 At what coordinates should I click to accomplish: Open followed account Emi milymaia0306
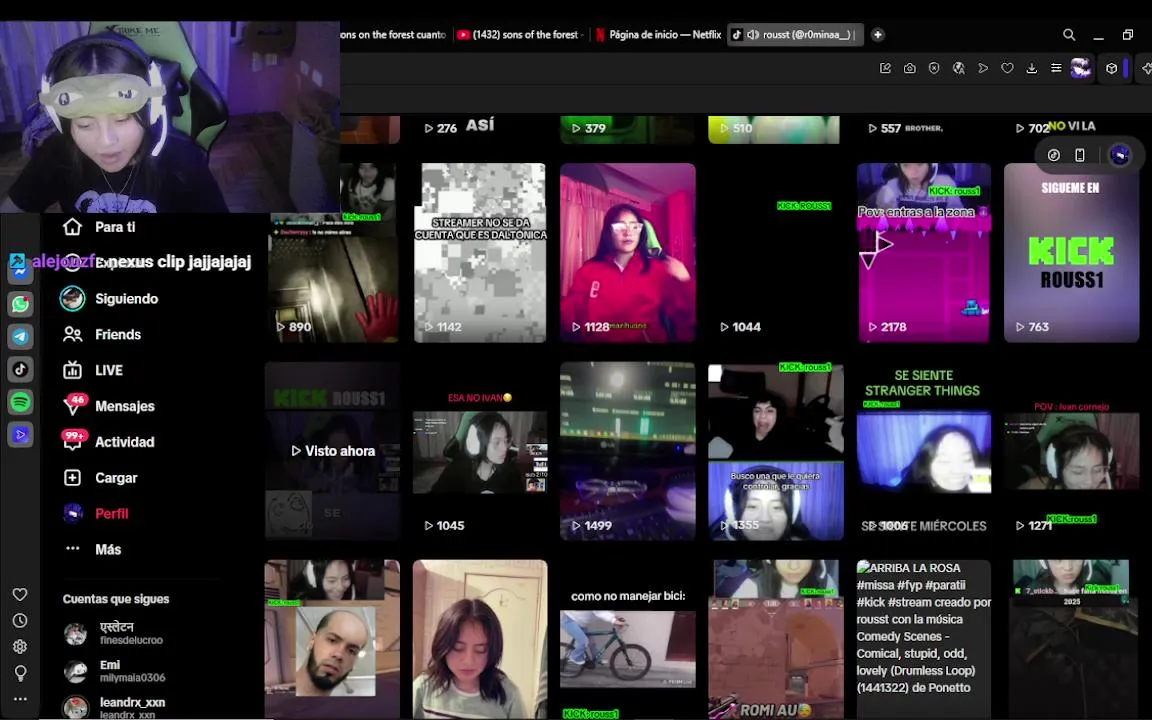pos(115,671)
